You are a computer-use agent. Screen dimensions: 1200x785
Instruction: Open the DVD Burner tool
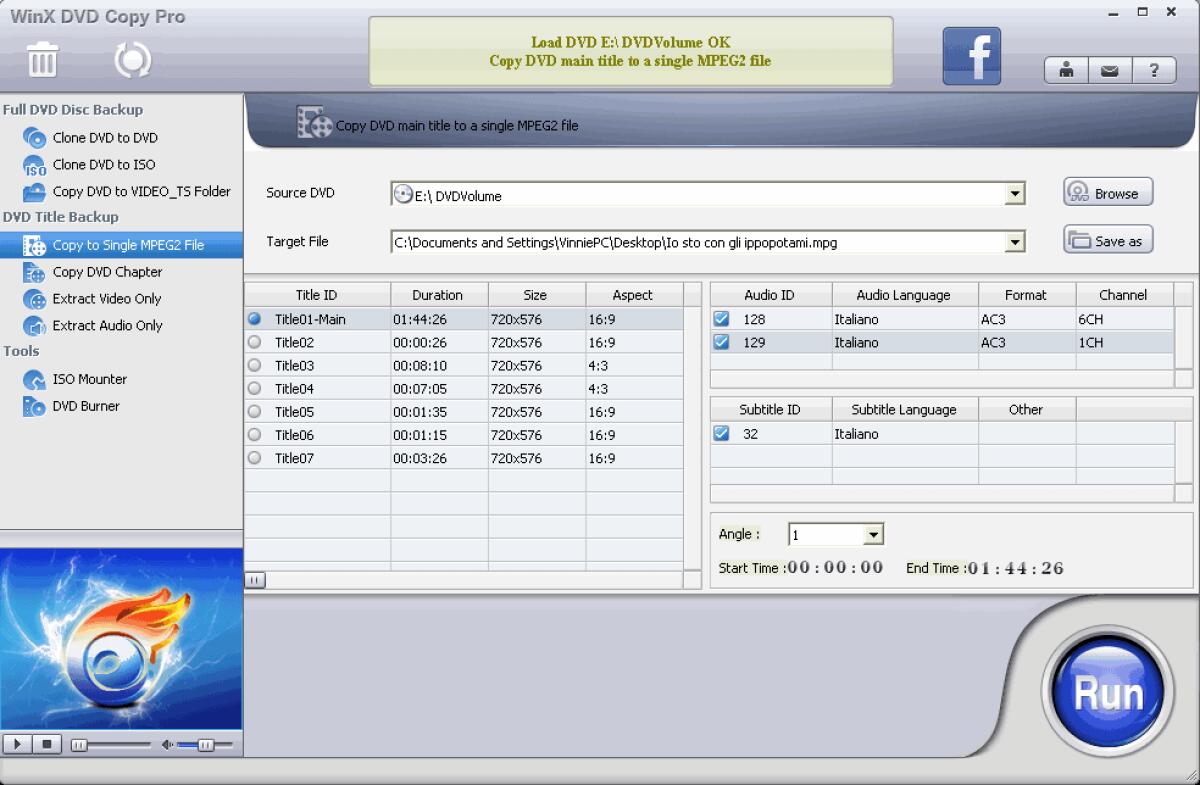coord(84,406)
